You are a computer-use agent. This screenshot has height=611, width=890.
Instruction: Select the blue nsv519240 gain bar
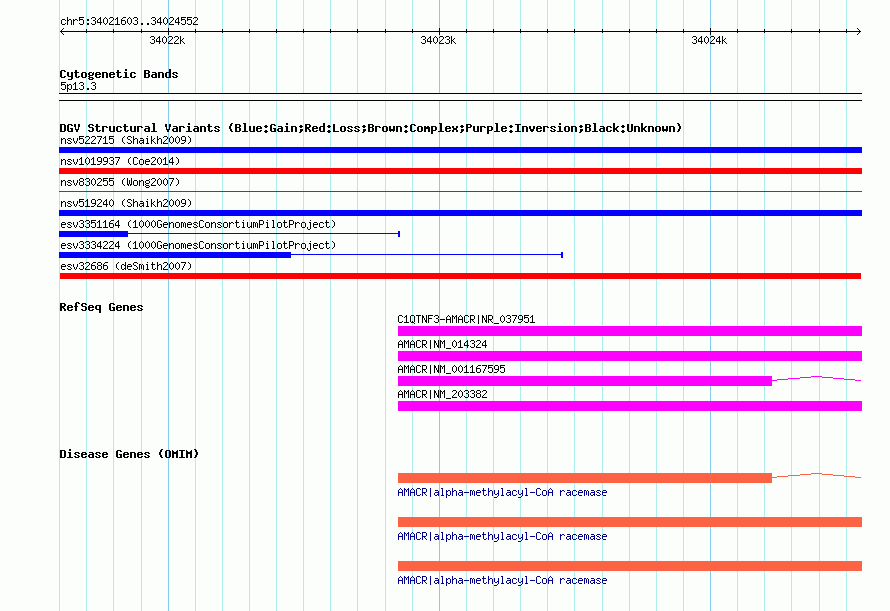point(460,213)
